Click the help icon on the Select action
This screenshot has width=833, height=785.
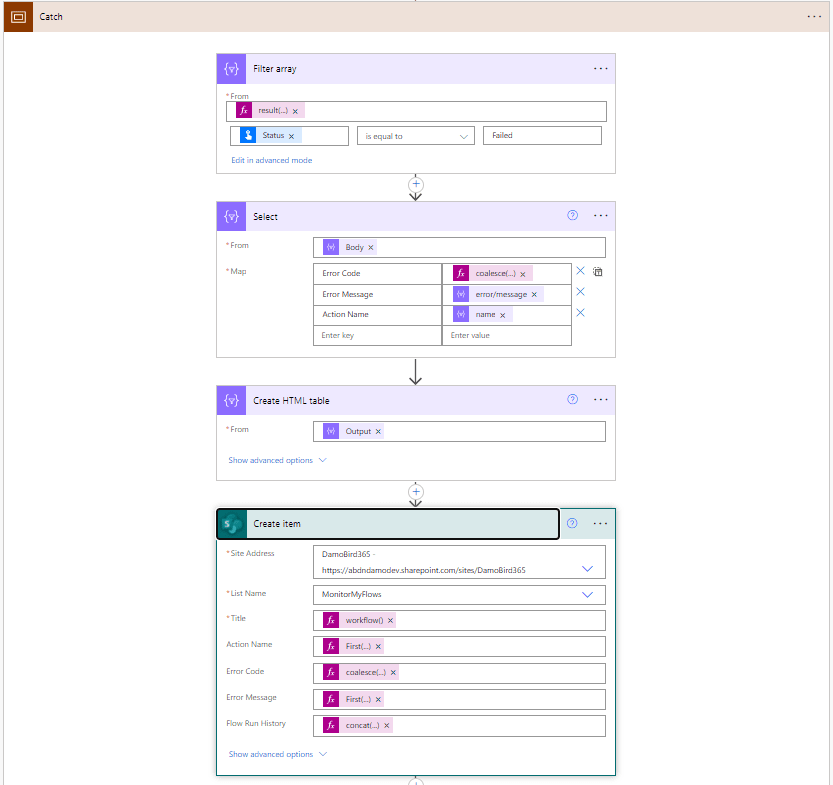pos(572,215)
